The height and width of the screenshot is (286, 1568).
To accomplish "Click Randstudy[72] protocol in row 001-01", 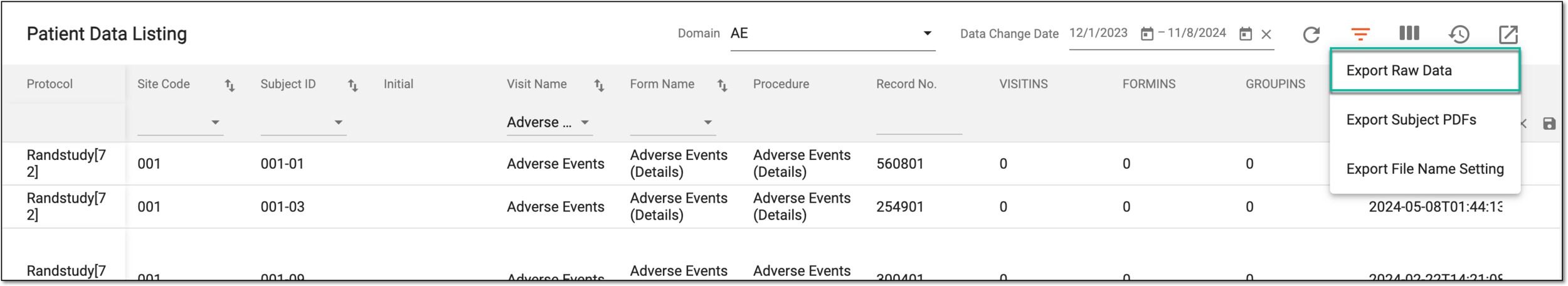I will [x=66, y=164].
